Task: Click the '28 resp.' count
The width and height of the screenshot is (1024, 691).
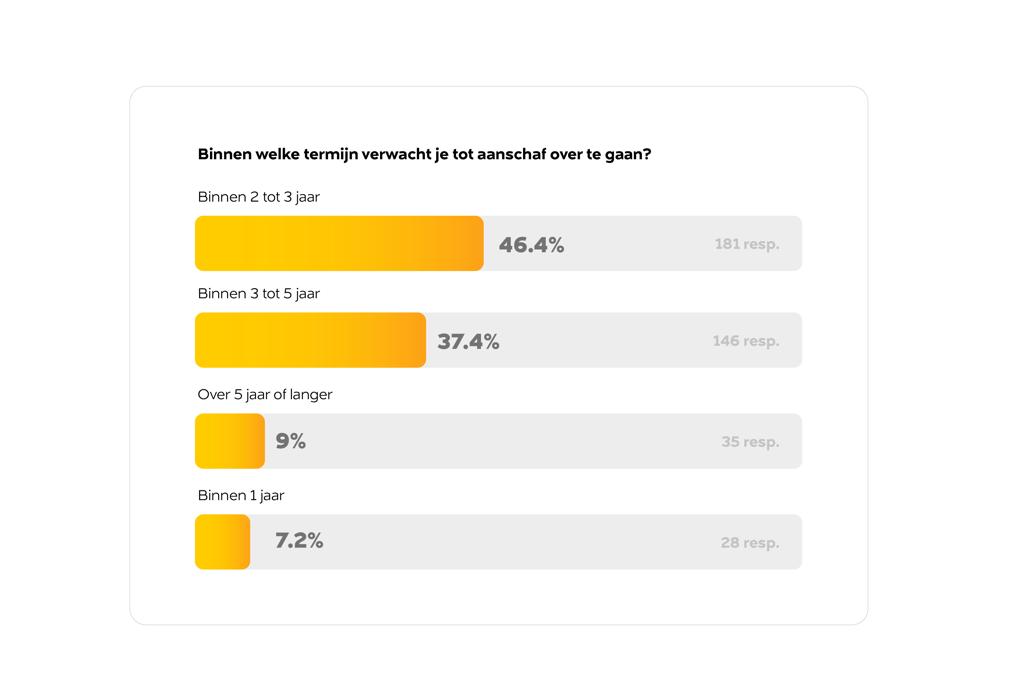Action: 750,543
